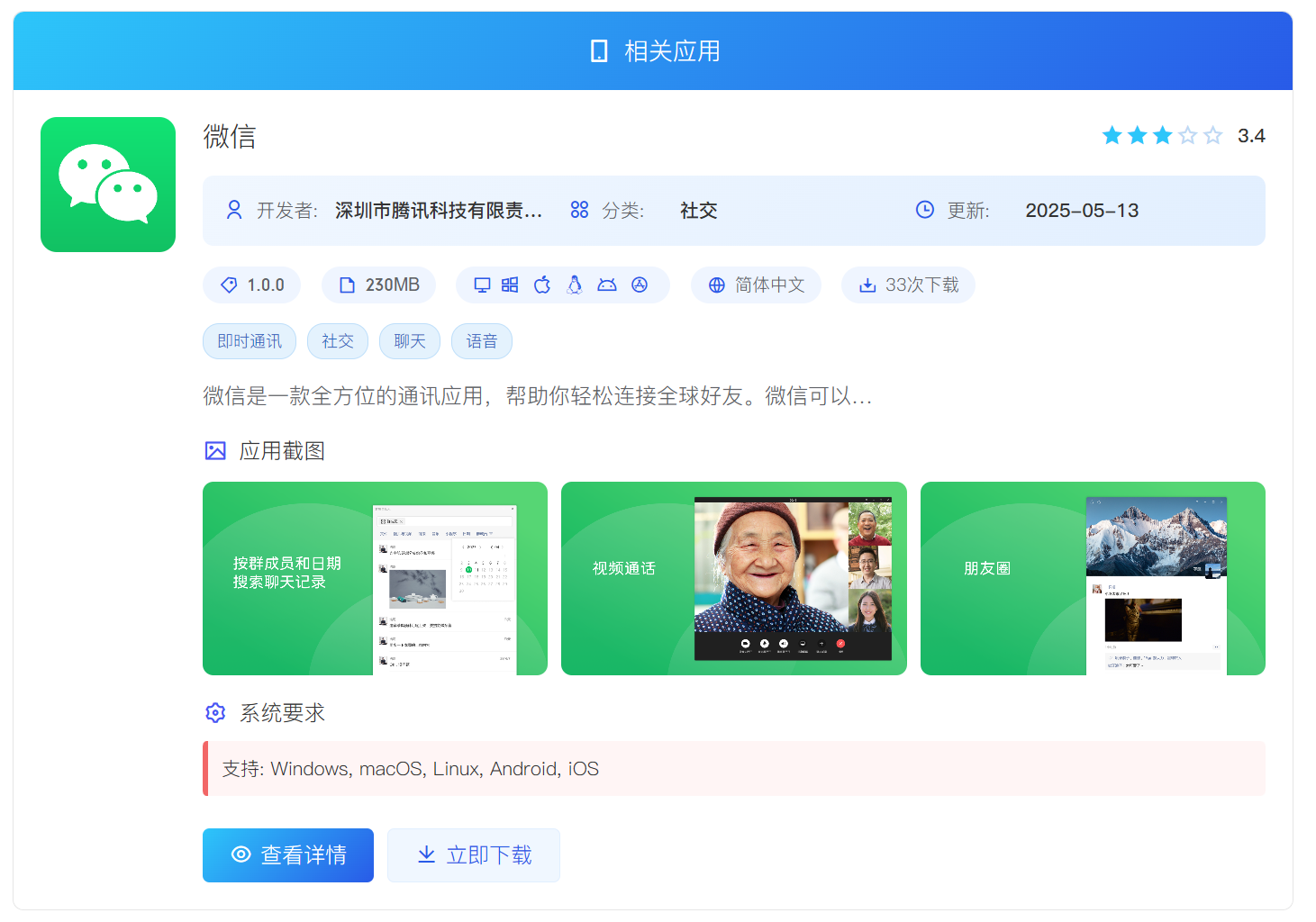Image resolution: width=1316 pixels, height=922 pixels.
Task: Click the first rating star
Action: [1112, 135]
